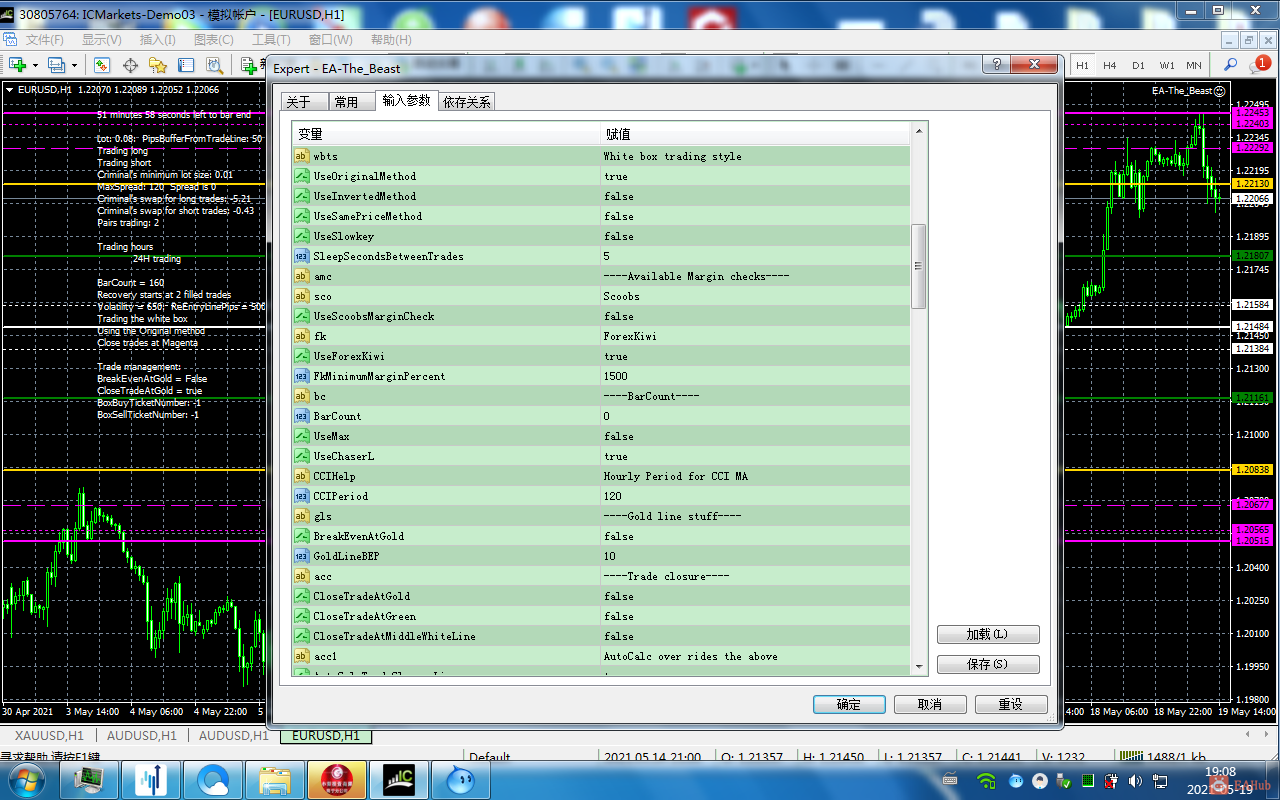Image resolution: width=1280 pixels, height=800 pixels.
Task: Open the 工具(T) menu
Action: click(271, 40)
